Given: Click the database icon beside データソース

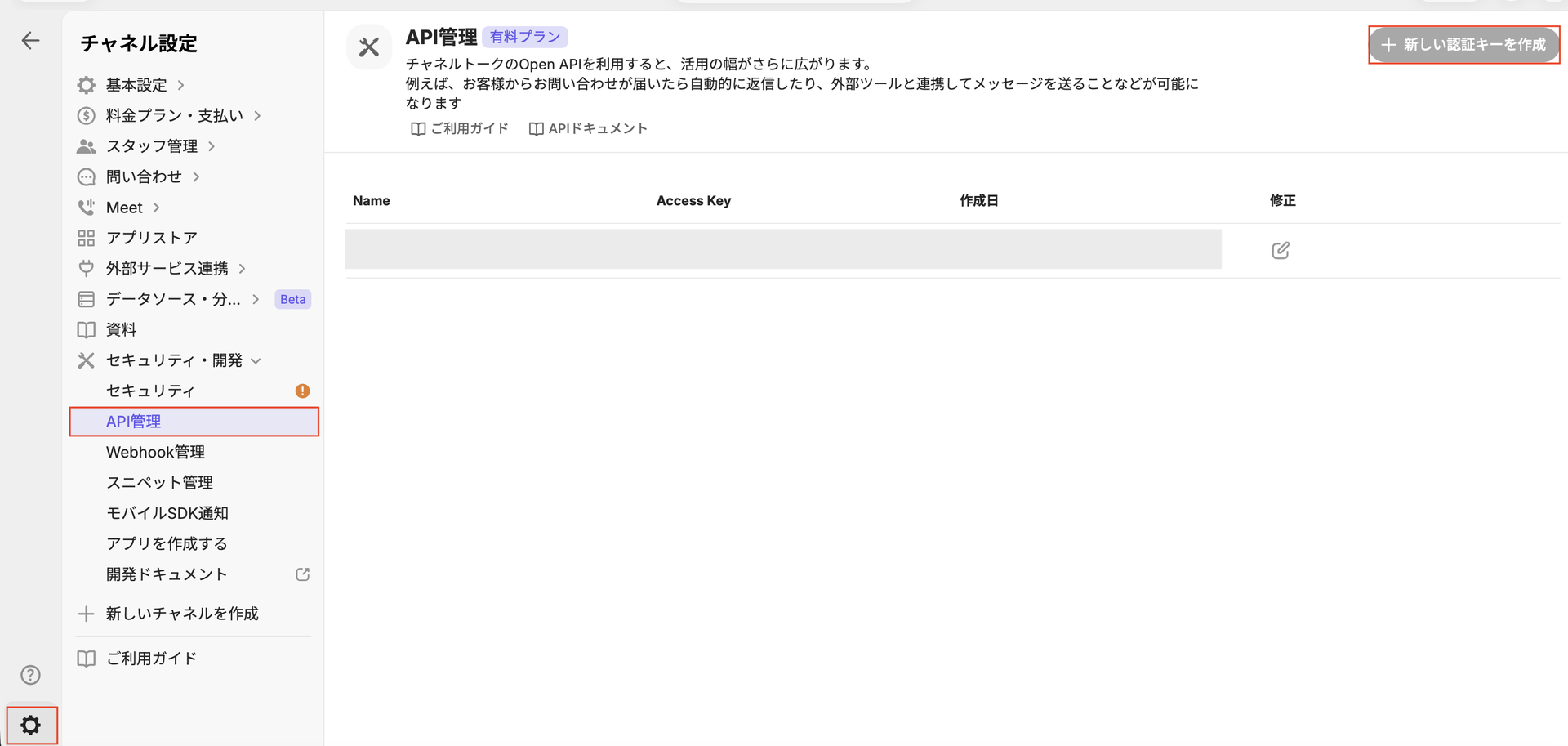Looking at the screenshot, I should pos(86,299).
